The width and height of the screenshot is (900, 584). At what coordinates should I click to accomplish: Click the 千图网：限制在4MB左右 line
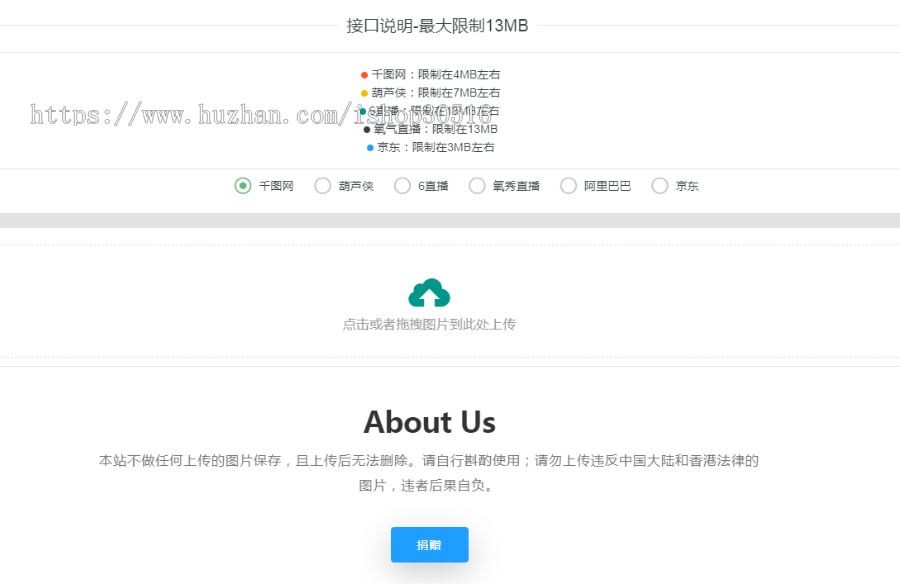436,75
